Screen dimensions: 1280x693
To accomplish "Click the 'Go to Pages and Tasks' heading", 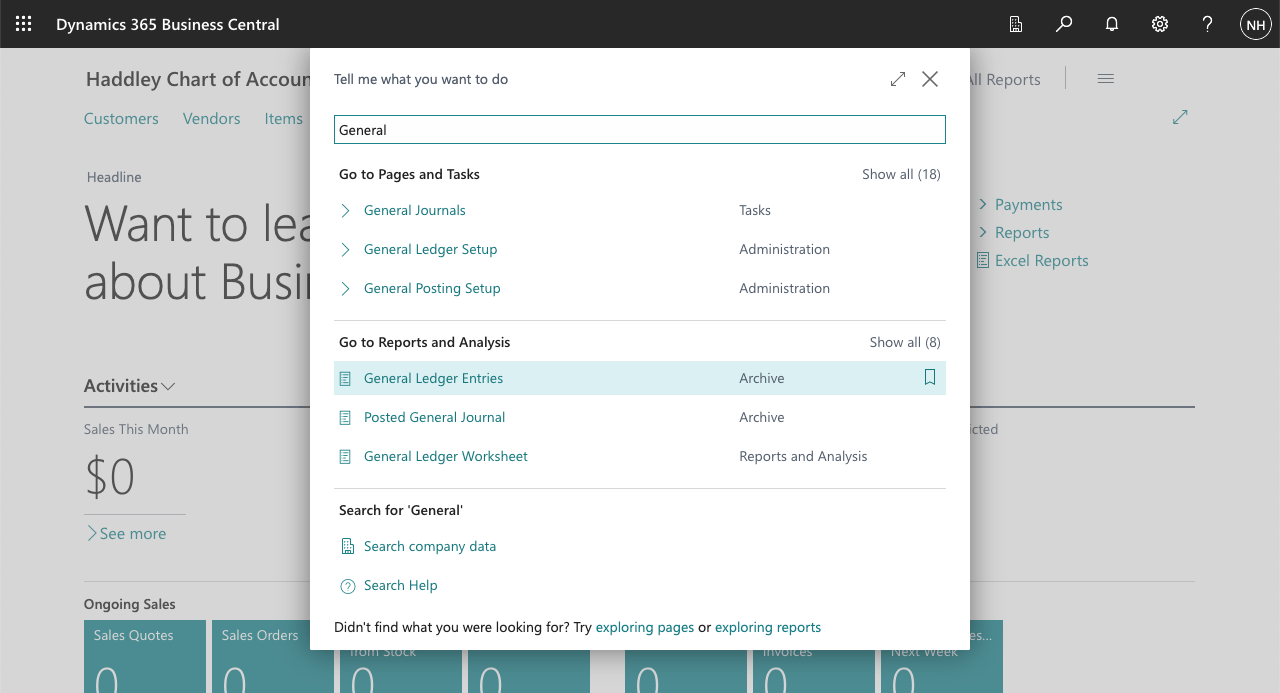I will (409, 174).
